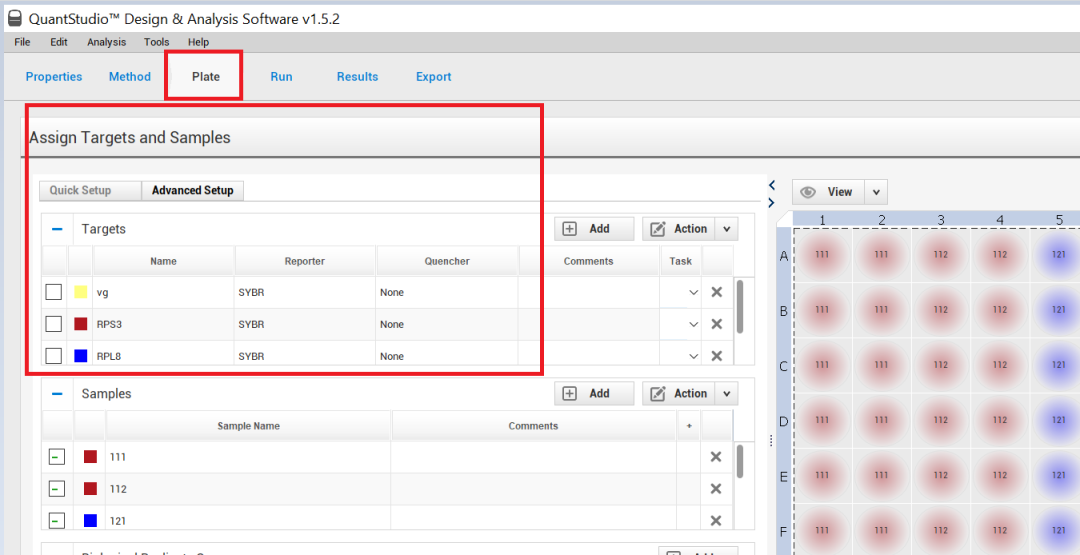This screenshot has height=555, width=1080.
Task: Click sample 112 color swatch
Action: click(x=90, y=489)
